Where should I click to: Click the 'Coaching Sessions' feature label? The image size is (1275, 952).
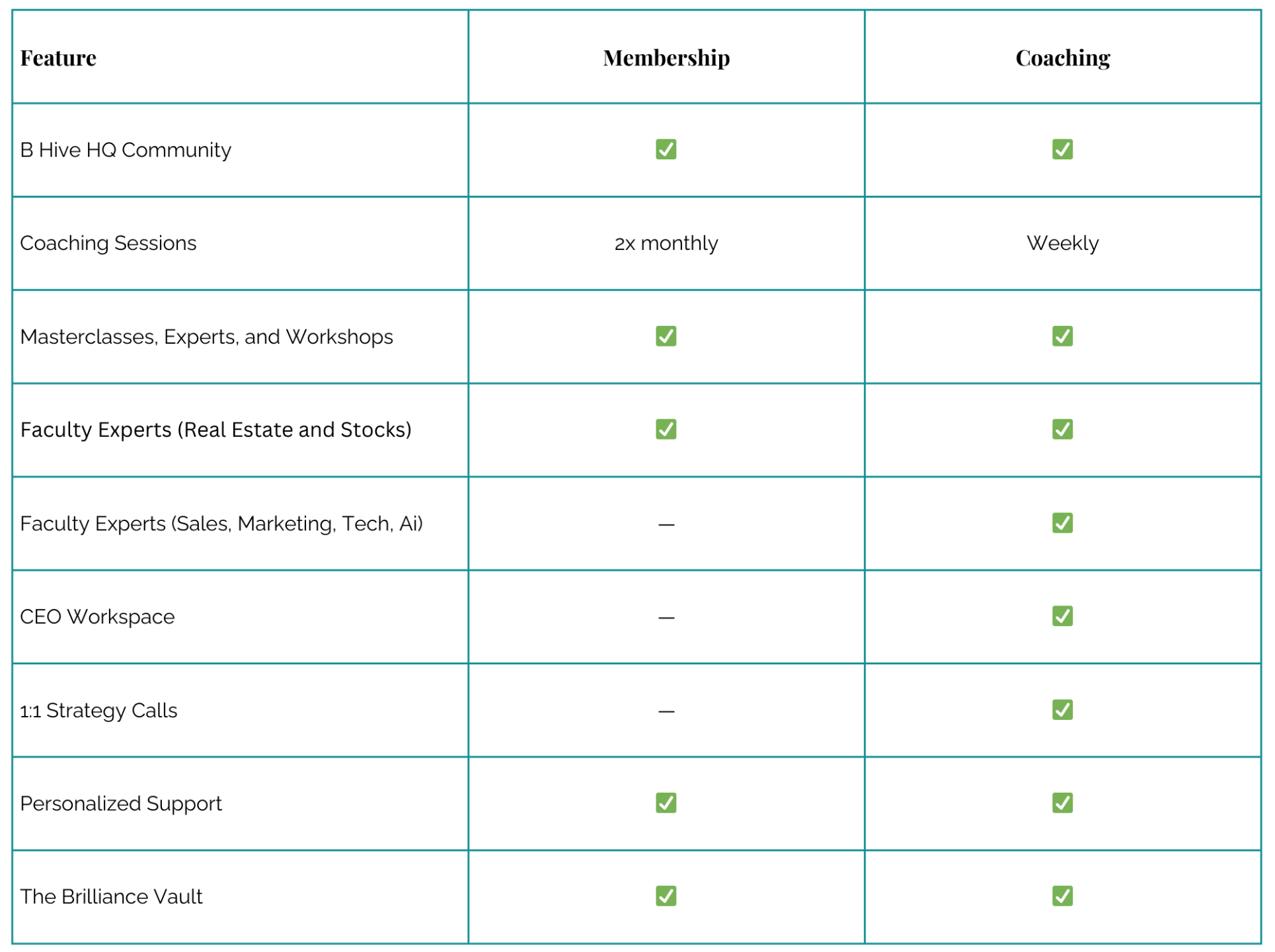(x=108, y=243)
